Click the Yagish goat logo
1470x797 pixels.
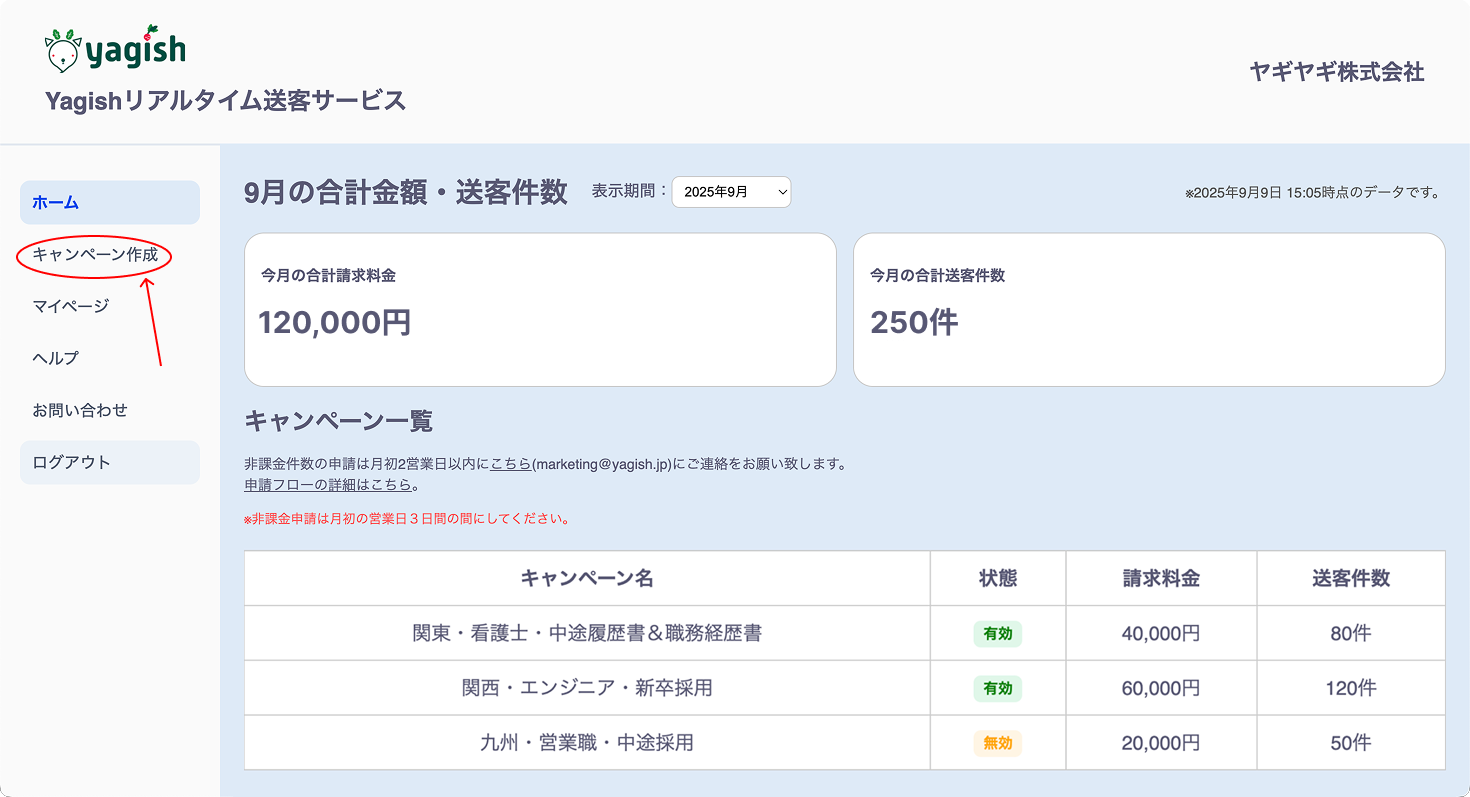[x=115, y=49]
